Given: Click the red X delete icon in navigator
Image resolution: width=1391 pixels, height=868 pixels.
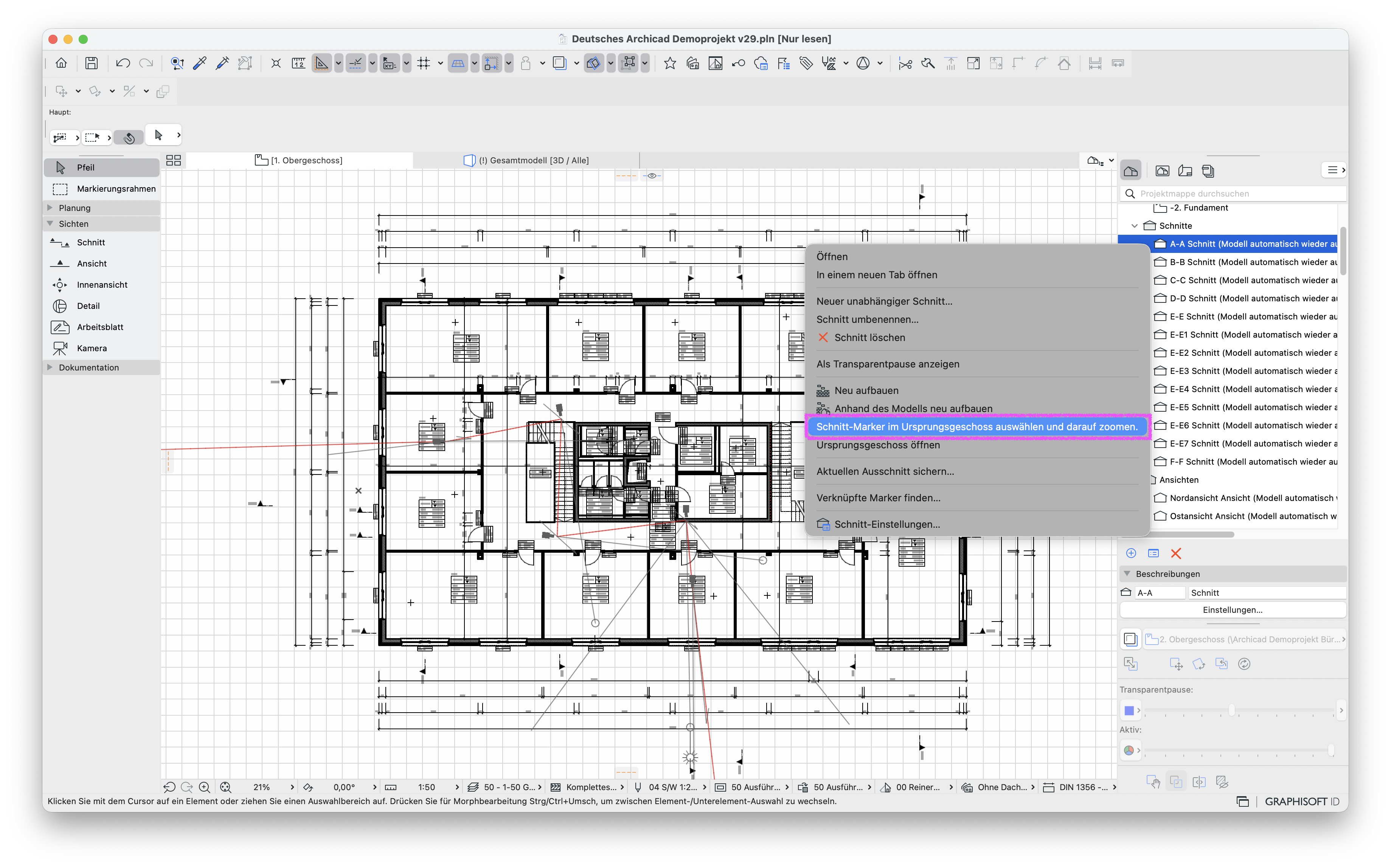Looking at the screenshot, I should tap(1176, 553).
